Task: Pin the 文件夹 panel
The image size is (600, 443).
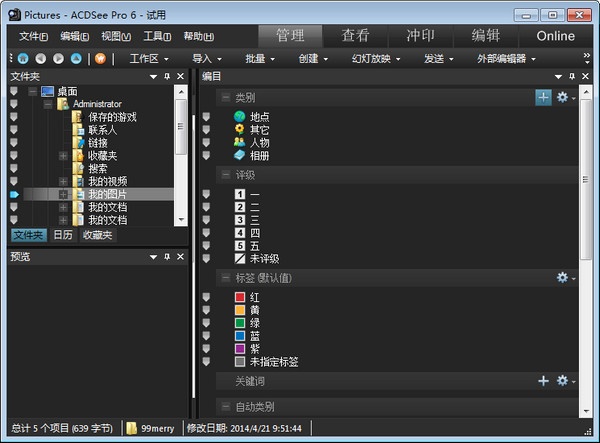Action: 167,77
